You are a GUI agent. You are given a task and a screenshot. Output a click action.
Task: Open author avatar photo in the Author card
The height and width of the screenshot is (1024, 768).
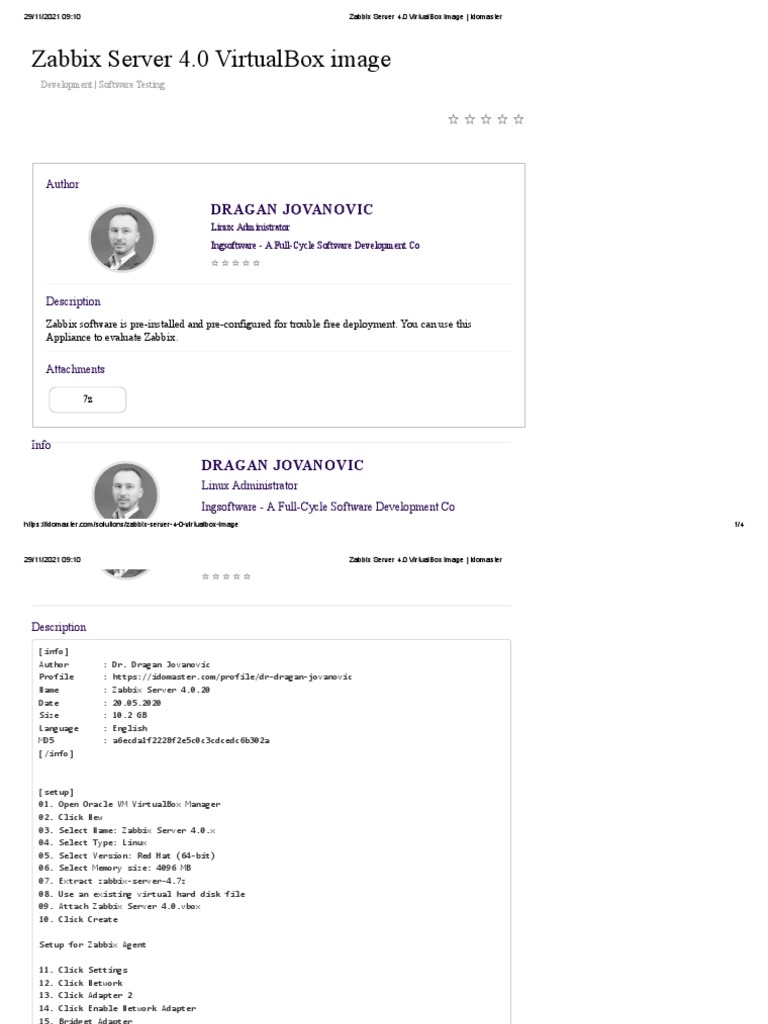coord(123,238)
